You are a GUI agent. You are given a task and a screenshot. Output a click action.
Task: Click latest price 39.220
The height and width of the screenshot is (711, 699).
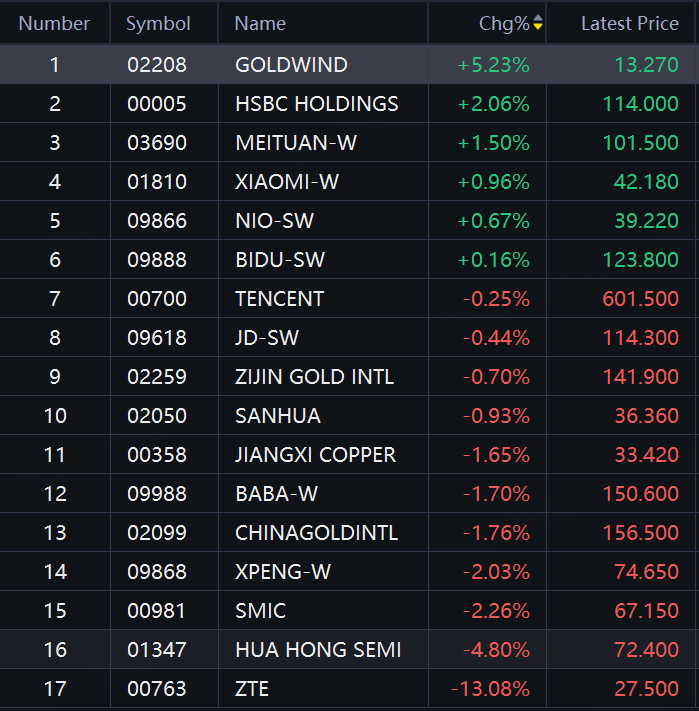[x=646, y=221]
